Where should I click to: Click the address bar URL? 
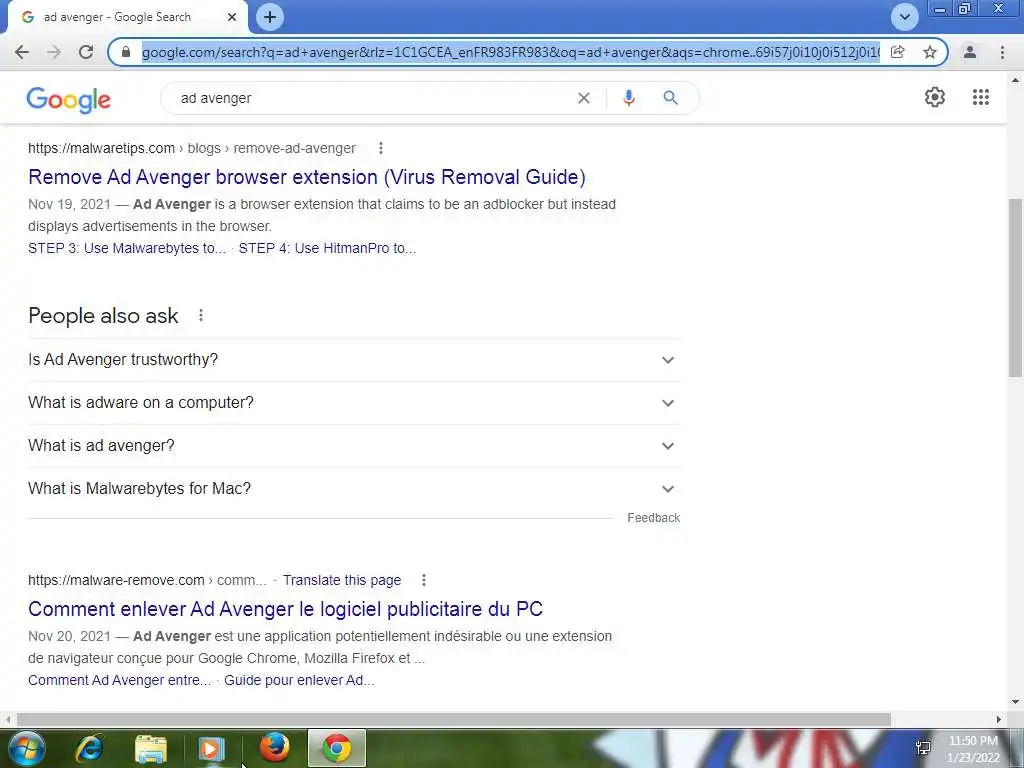[x=509, y=52]
